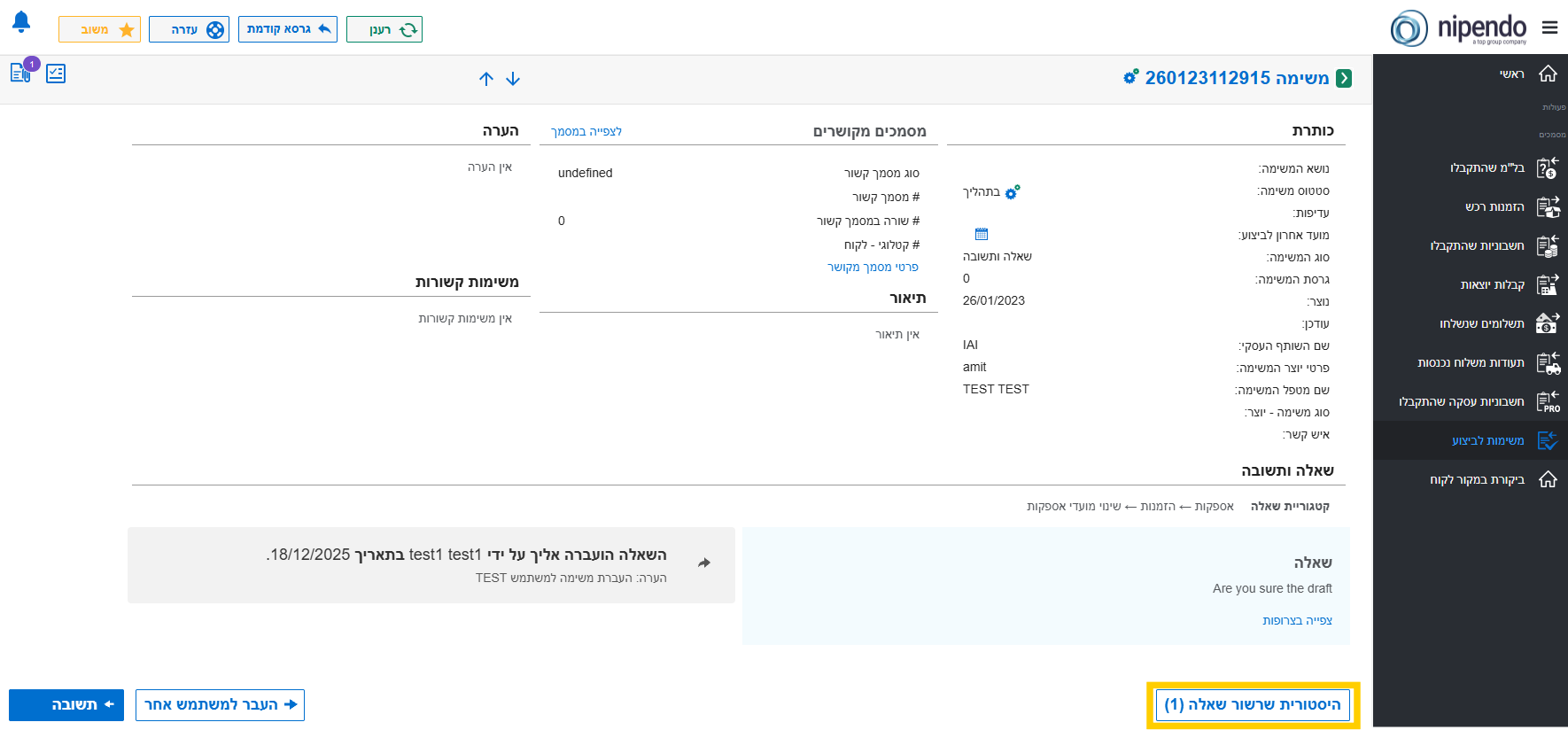Click צפייה בצרופות attachments link
Image resolution: width=1568 pixels, height=730 pixels.
pos(1297,620)
